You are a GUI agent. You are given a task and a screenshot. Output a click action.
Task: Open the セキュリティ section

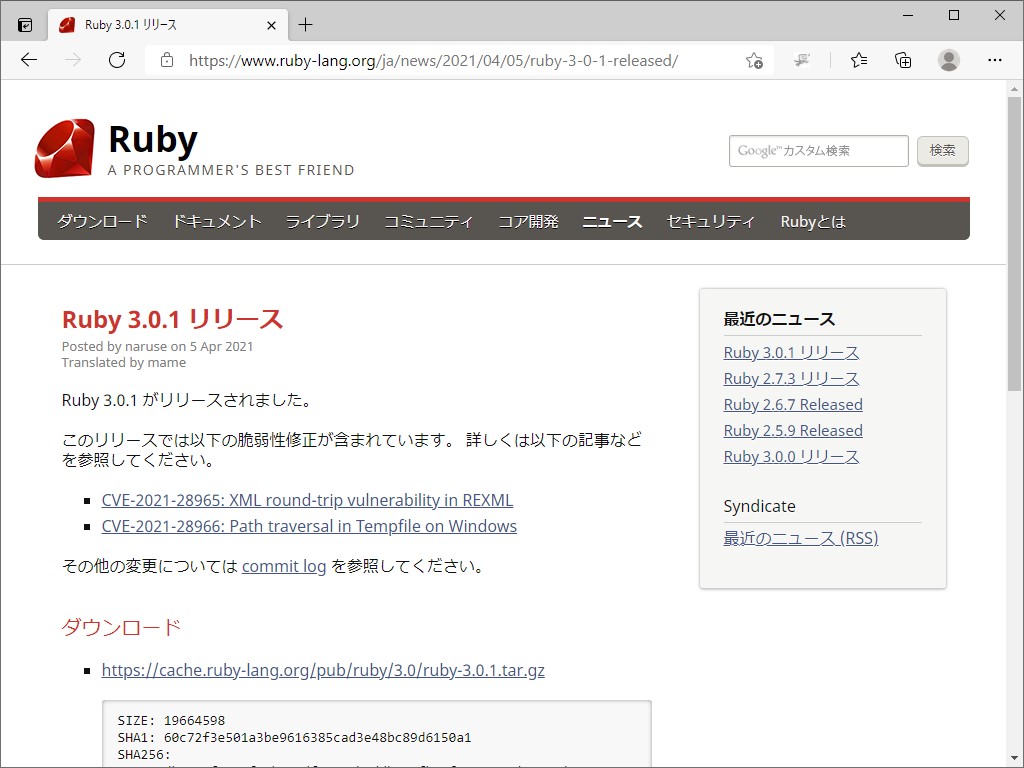[711, 221]
